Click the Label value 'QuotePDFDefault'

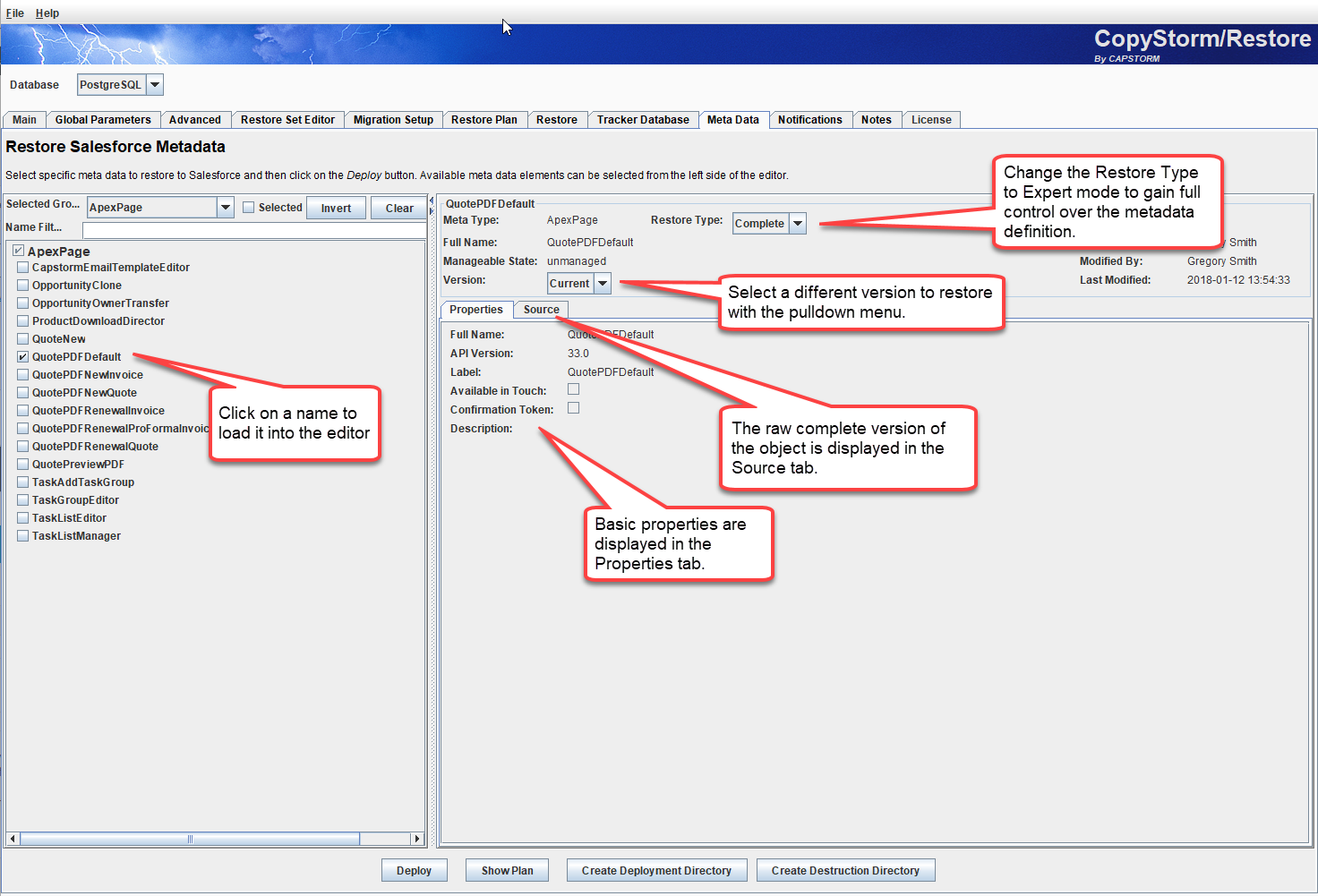coord(611,372)
